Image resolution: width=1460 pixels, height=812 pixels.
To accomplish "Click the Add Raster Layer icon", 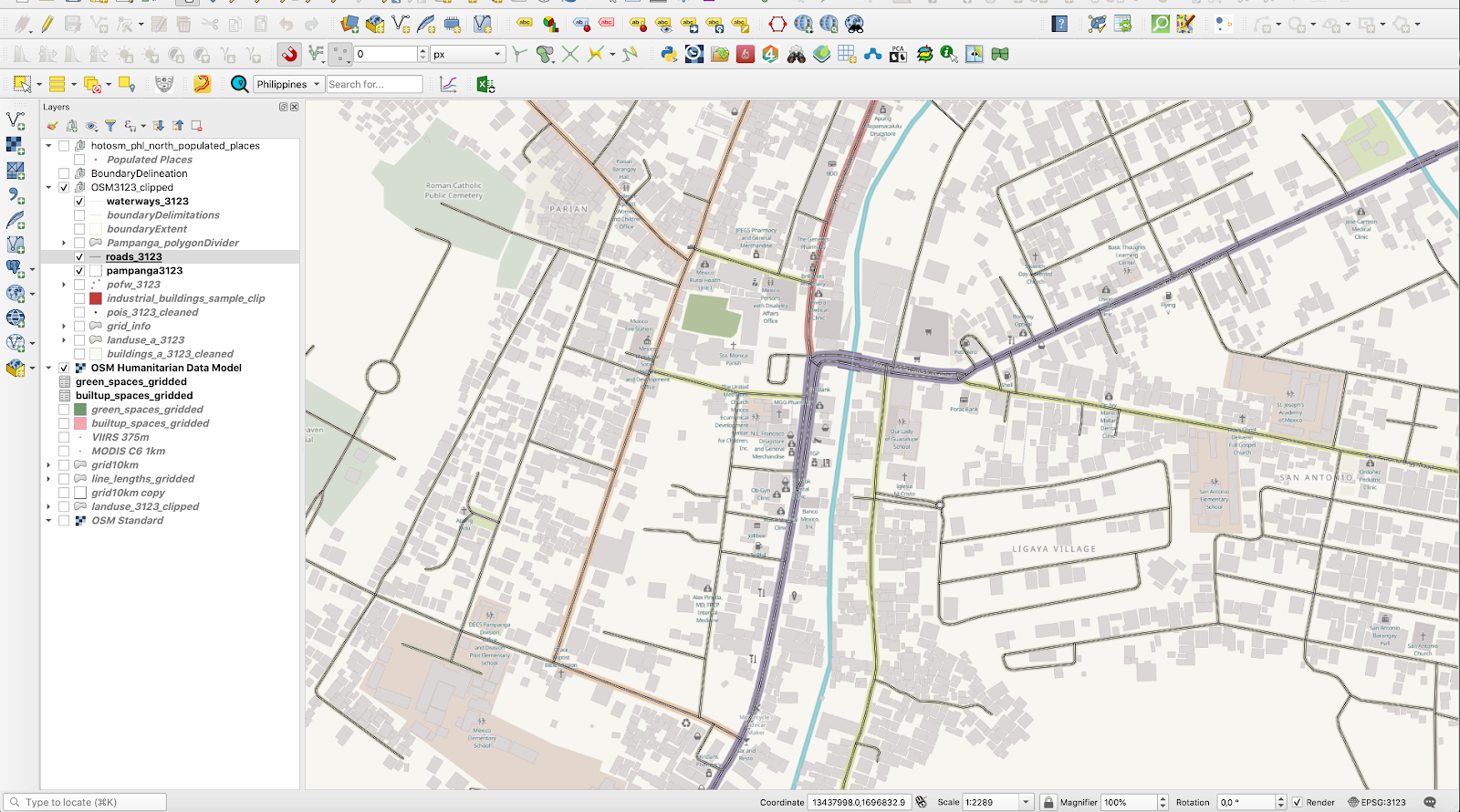I will 16,145.
